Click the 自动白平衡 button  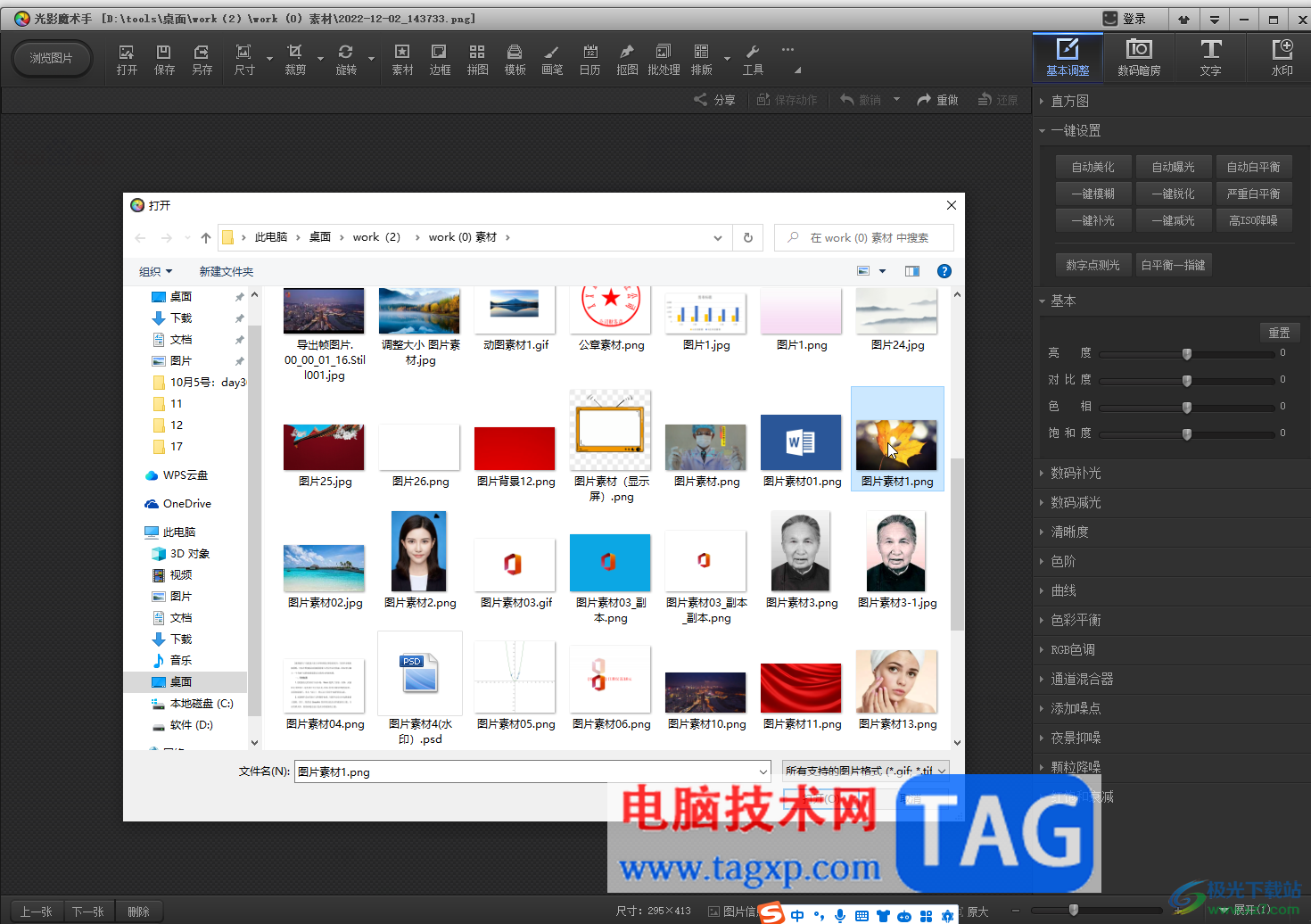pos(1254,167)
